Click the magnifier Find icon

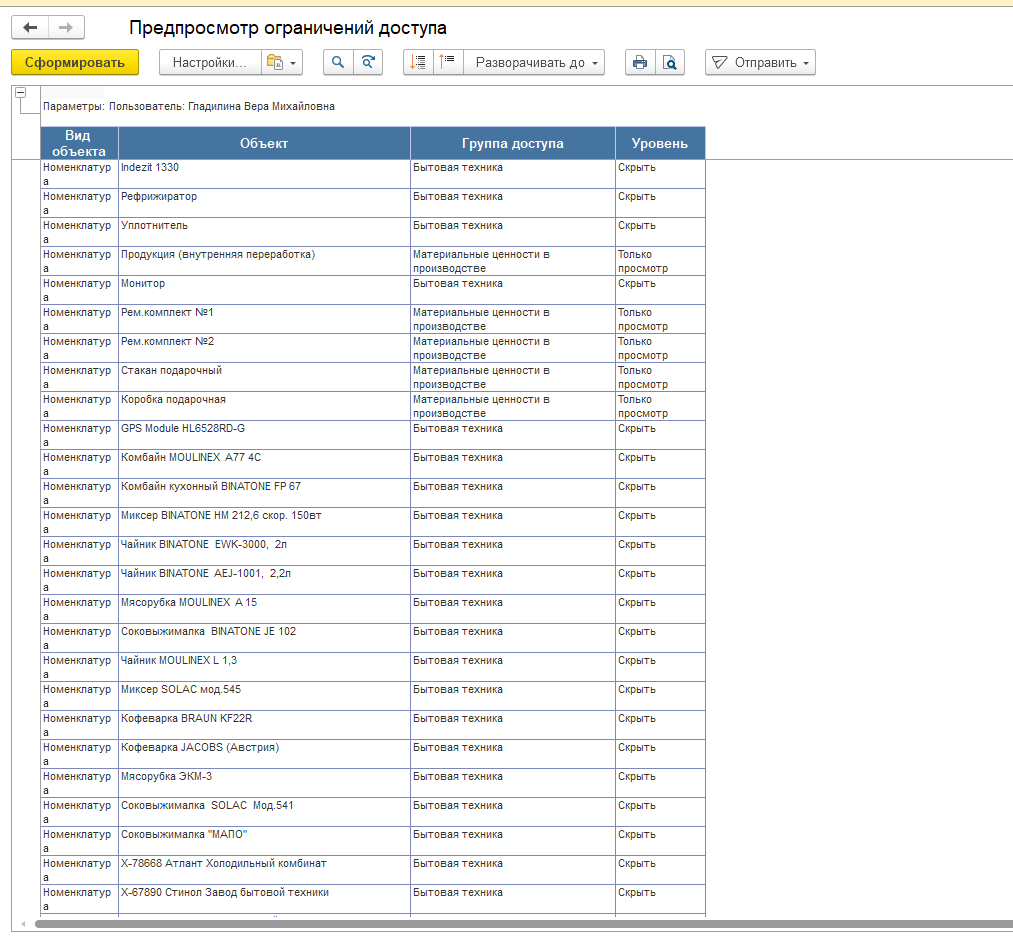(338, 63)
